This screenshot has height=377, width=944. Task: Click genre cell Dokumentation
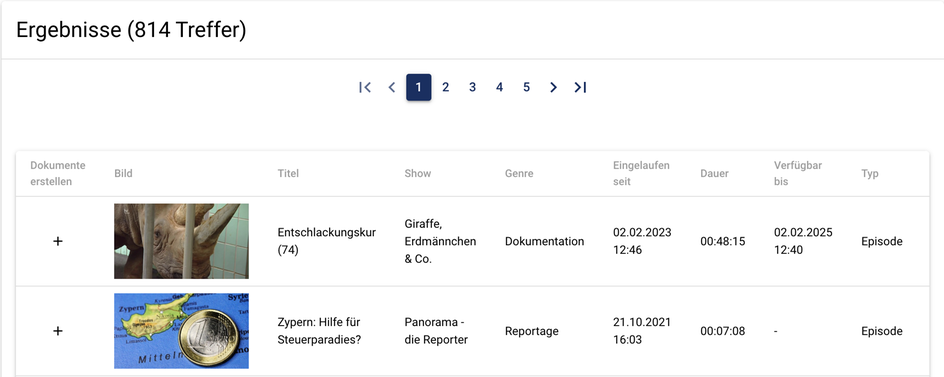(x=544, y=241)
